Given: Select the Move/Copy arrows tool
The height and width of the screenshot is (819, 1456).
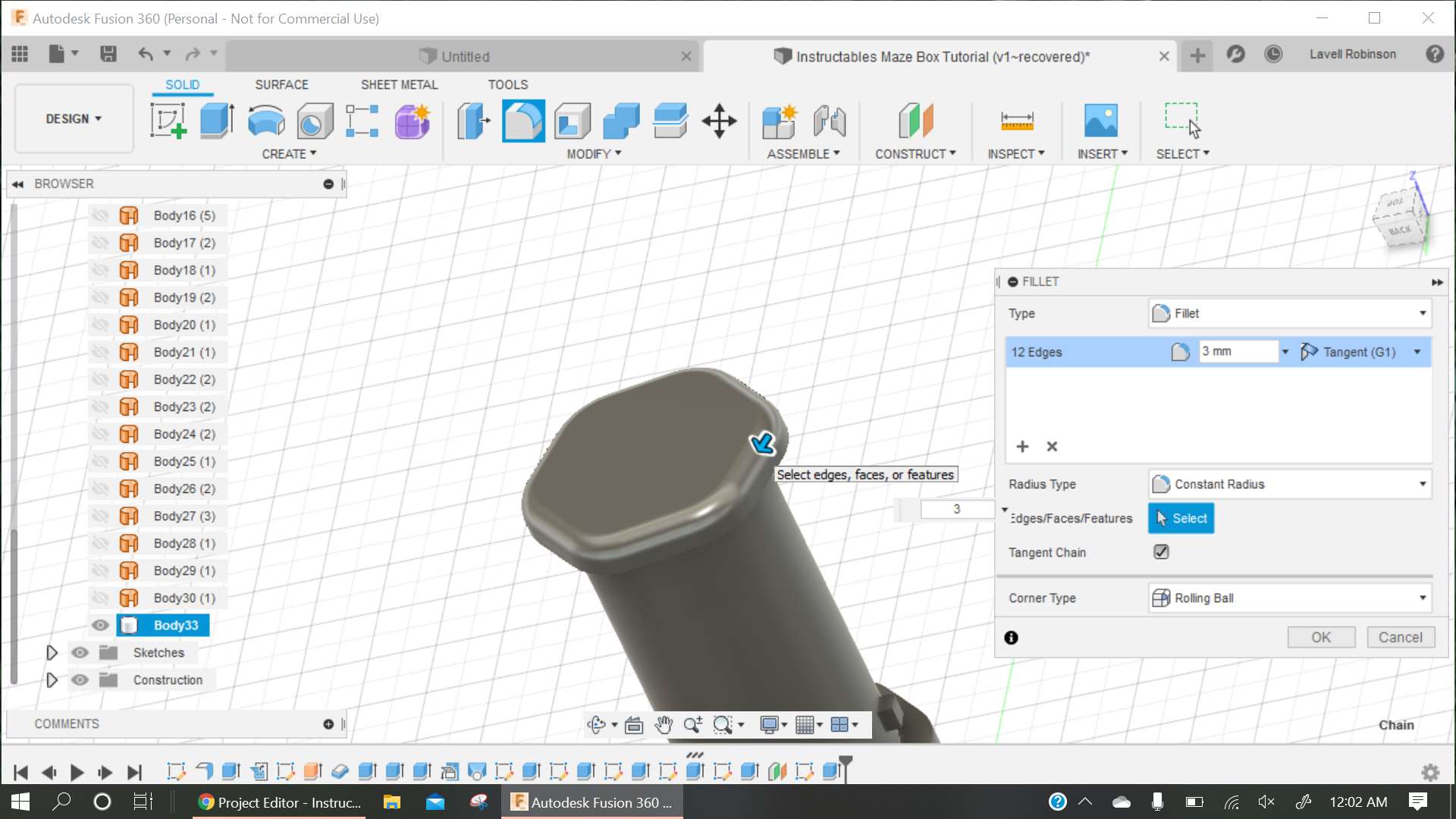Looking at the screenshot, I should pyautogui.click(x=719, y=121).
